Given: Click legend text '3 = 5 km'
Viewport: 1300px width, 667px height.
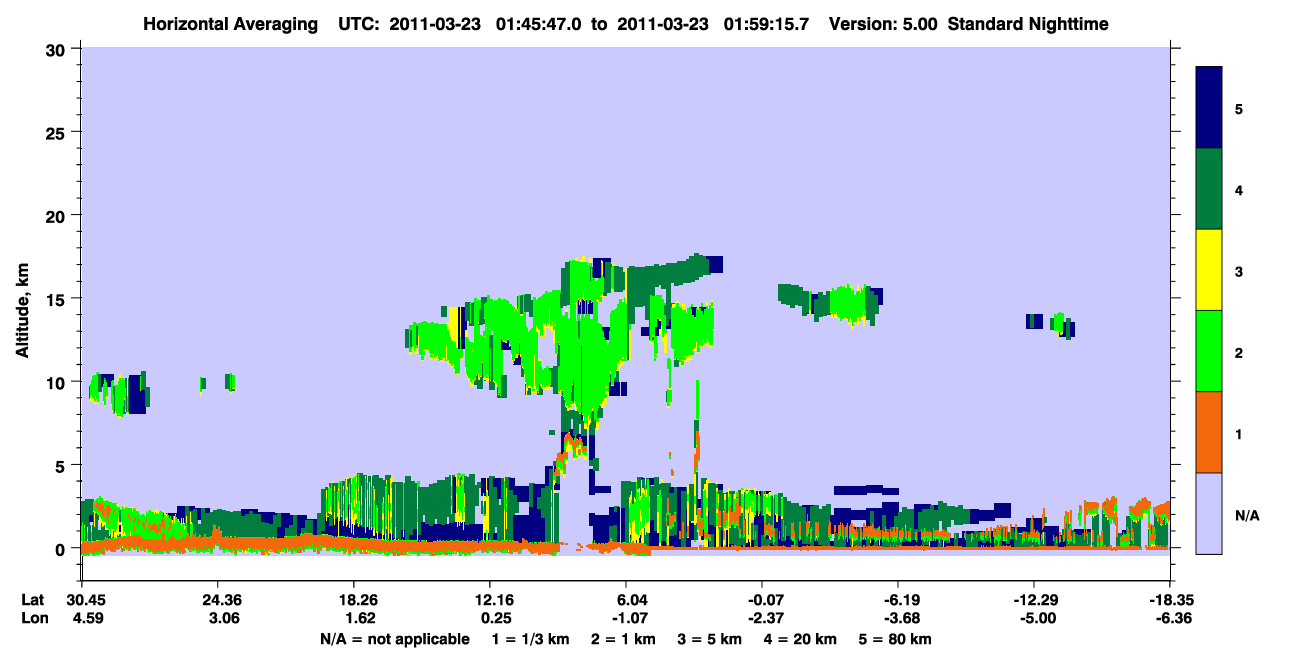Looking at the screenshot, I should [x=710, y=639].
